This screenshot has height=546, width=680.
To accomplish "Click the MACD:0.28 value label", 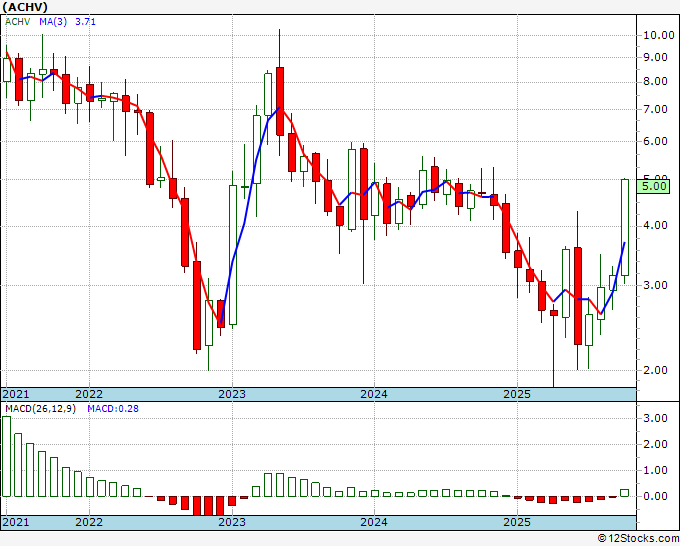I will [x=113, y=409].
